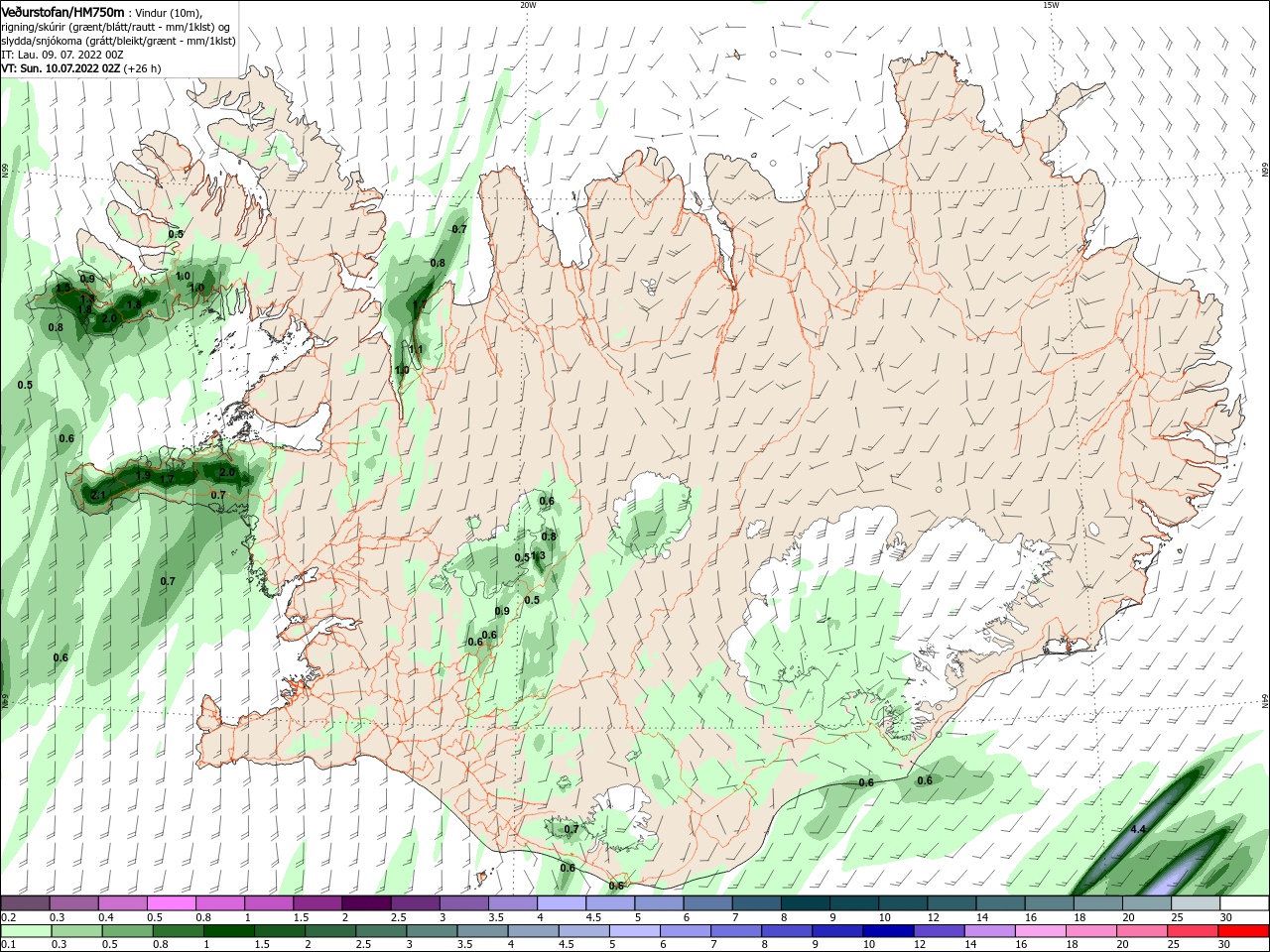Screen dimensions: 1270x952
Task: Select the snow legend swatch for 0.3–0.4
Action: coord(74,903)
